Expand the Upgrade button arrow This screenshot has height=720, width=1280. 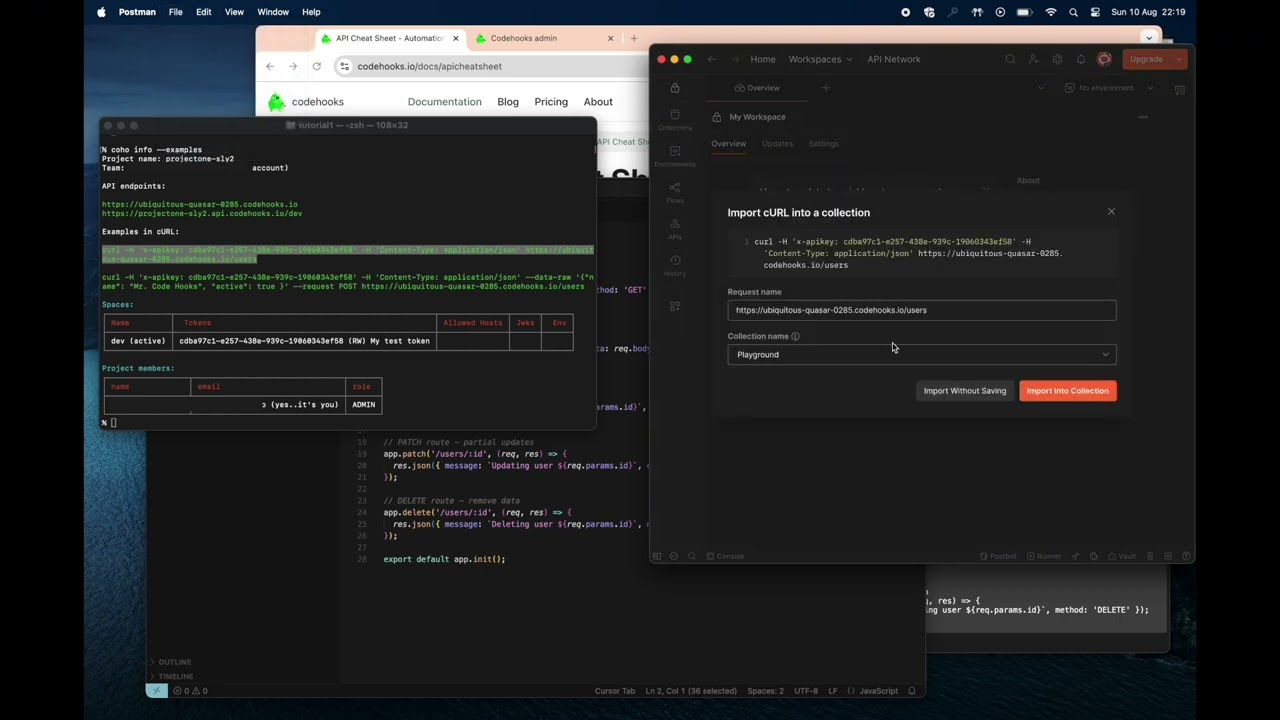(x=1179, y=59)
